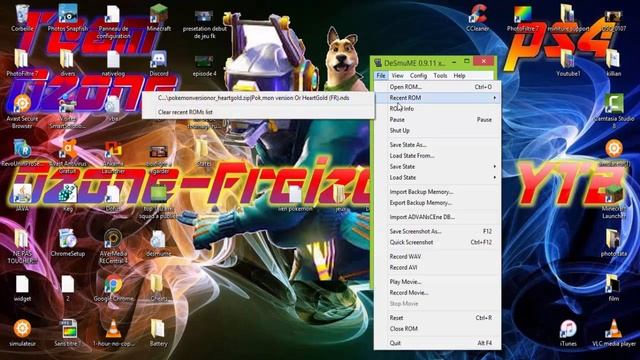Select Record WAV menu entry
This screenshot has height=360, width=640.
(x=438, y=256)
